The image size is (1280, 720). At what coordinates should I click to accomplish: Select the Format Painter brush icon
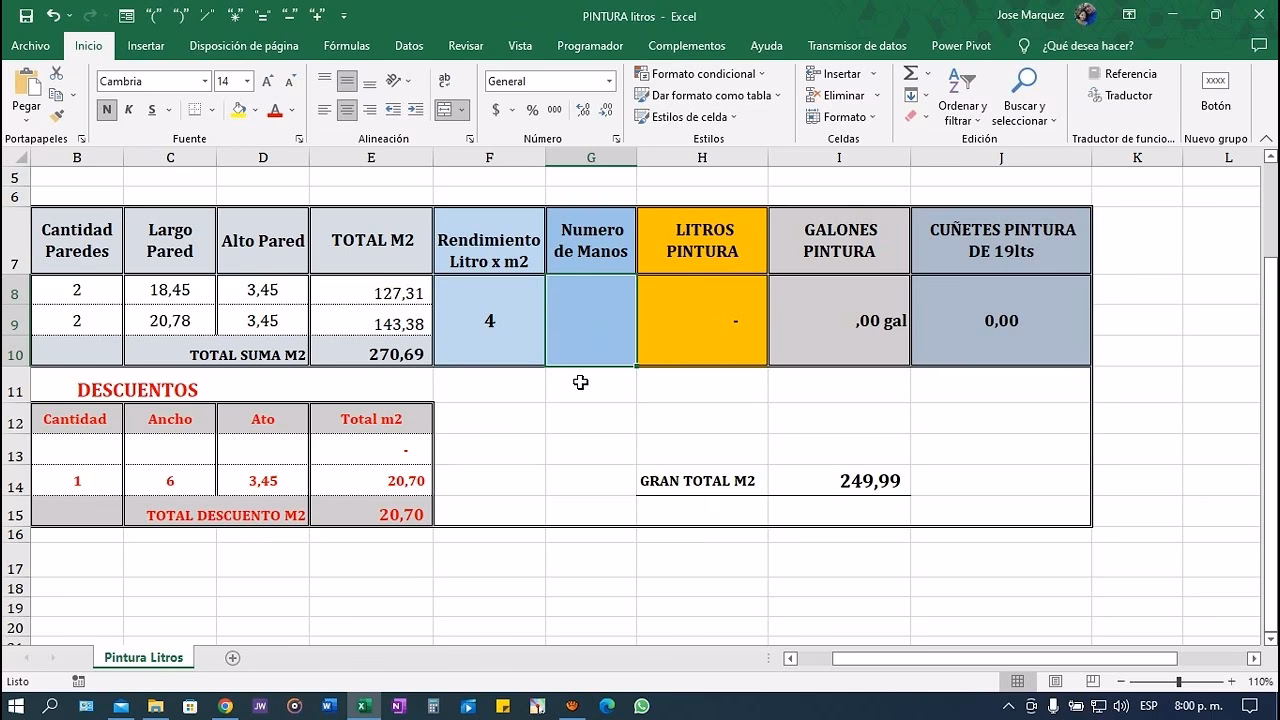coord(57,116)
